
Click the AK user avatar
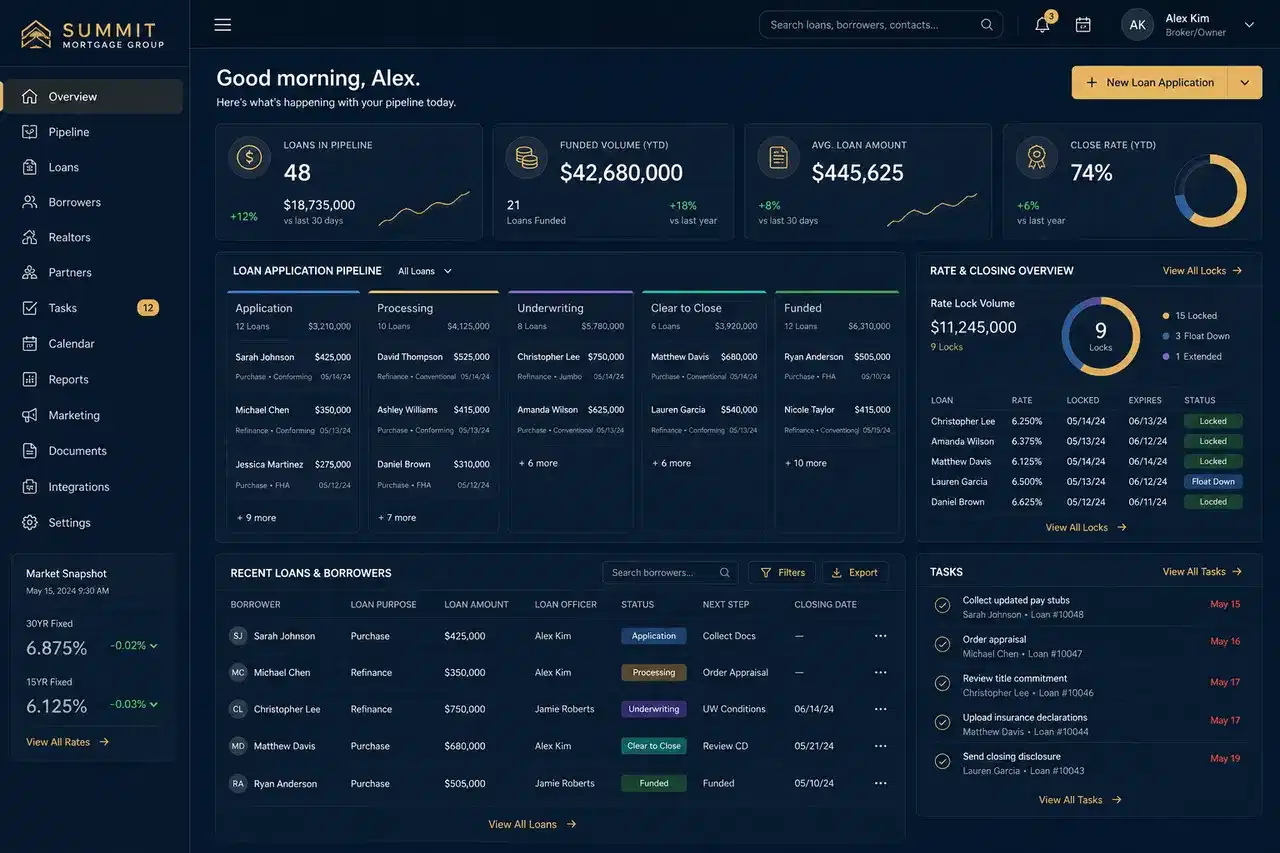1137,25
